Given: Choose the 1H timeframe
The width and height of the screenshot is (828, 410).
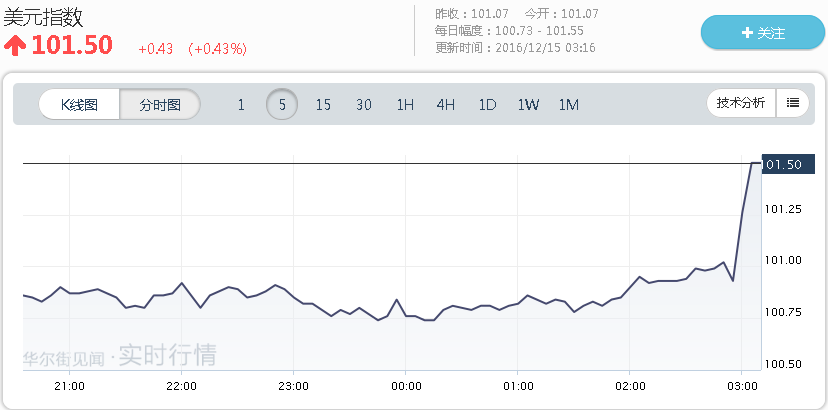Looking at the screenshot, I should [405, 104].
